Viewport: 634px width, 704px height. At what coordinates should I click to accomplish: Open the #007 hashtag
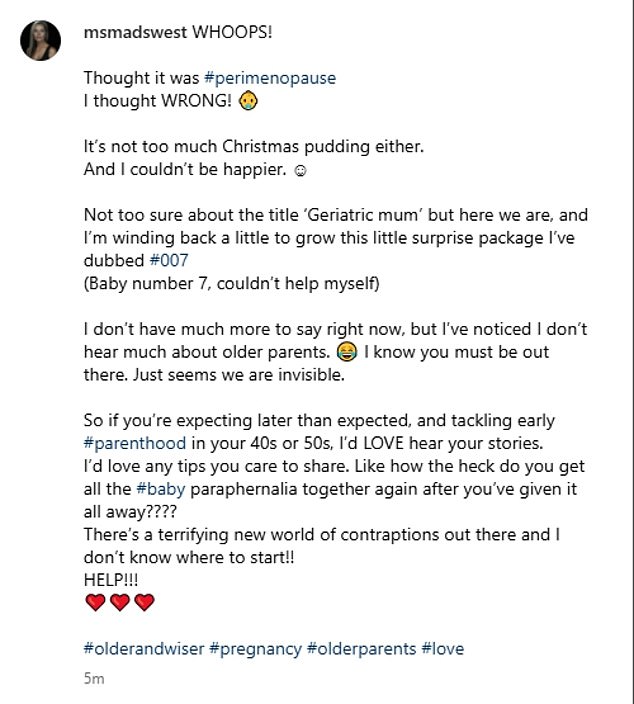click(x=169, y=260)
